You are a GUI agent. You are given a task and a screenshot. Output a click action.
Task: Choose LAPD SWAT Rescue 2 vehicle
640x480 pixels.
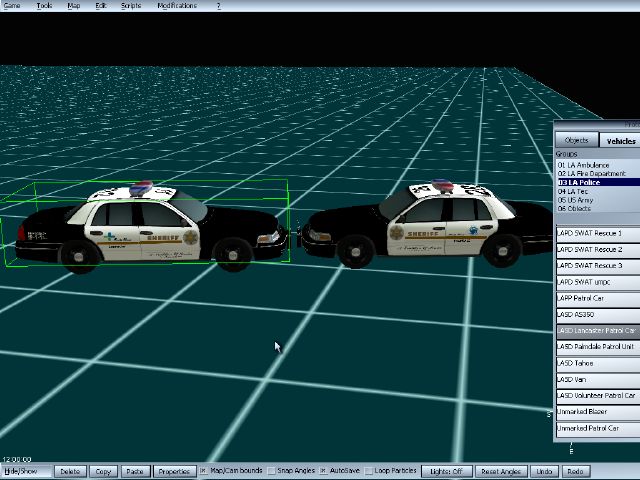598,250
